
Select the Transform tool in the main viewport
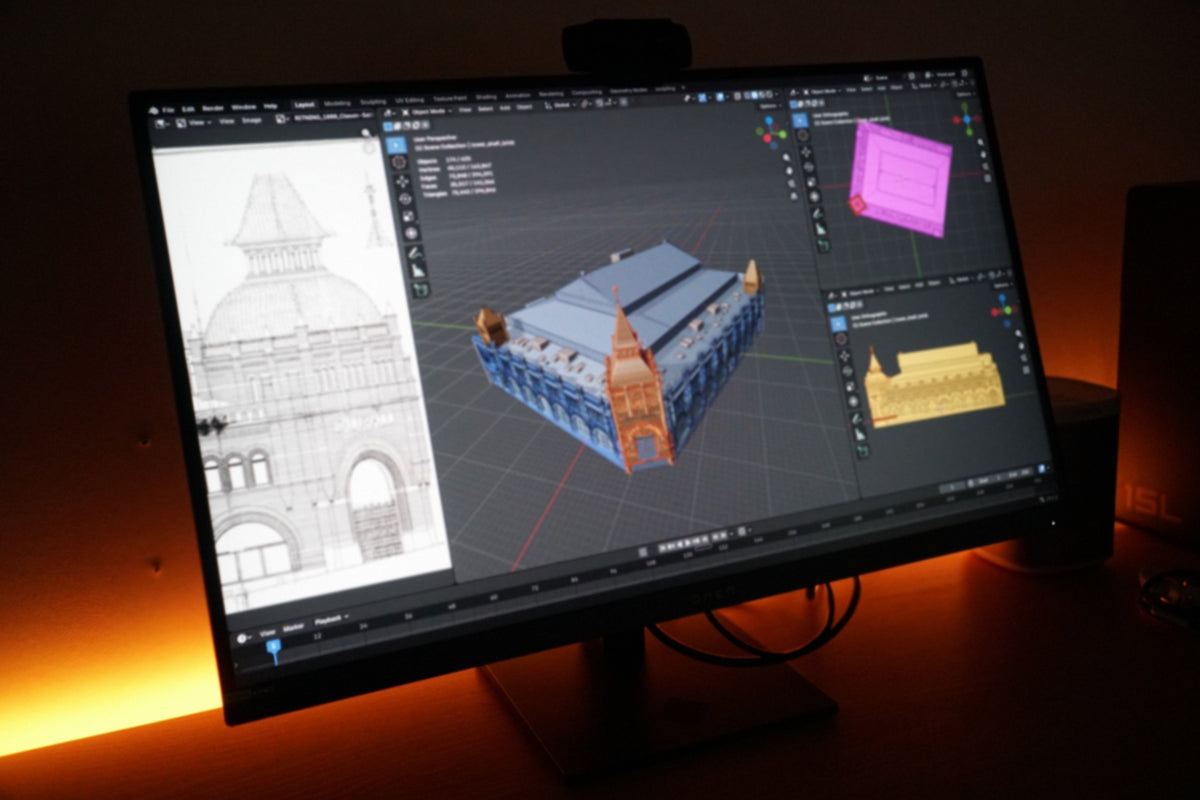[x=411, y=232]
